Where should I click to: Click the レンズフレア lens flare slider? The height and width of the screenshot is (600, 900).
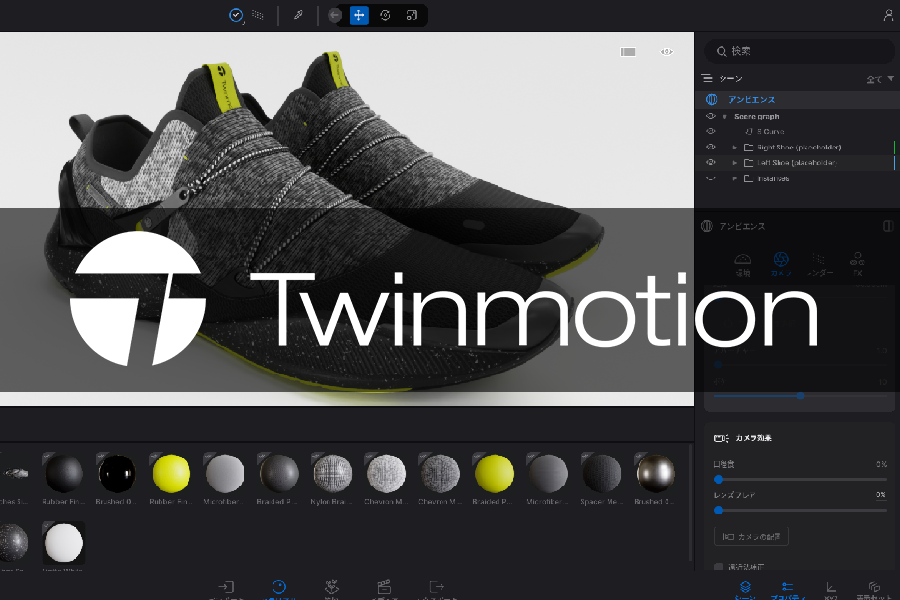800,510
